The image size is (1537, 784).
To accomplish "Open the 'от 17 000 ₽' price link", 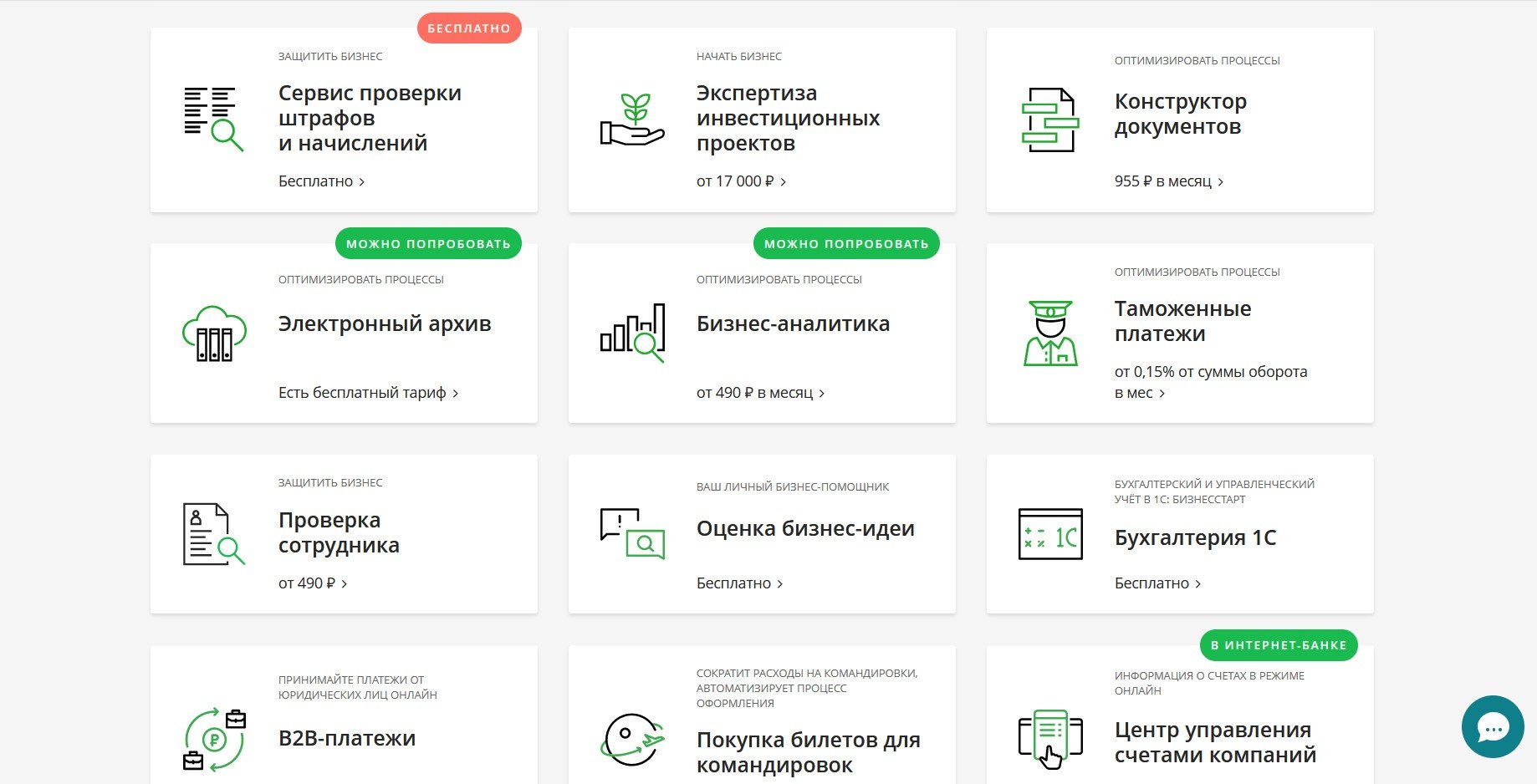I will pyautogui.click(x=741, y=181).
